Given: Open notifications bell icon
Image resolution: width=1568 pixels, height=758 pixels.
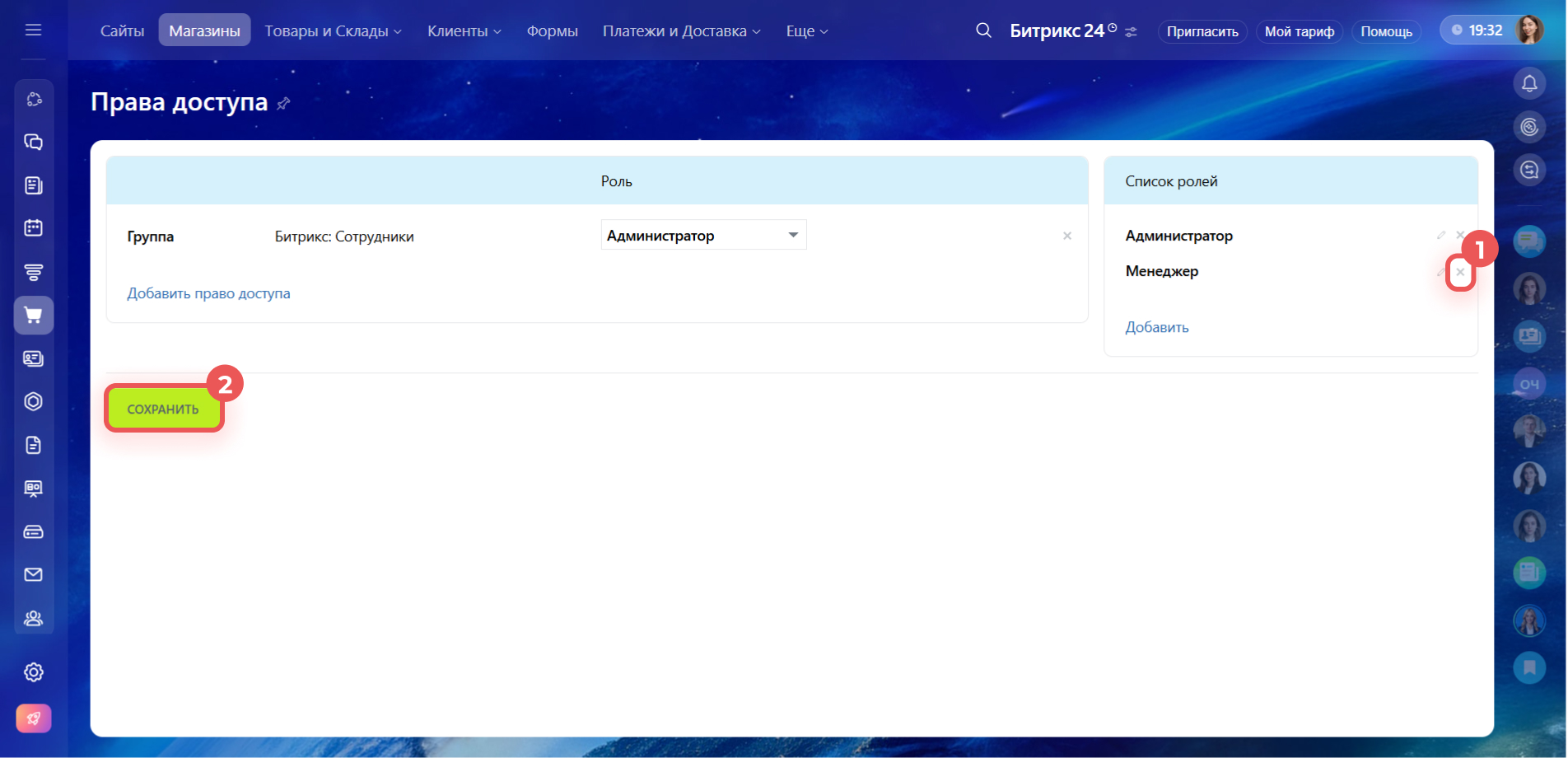Looking at the screenshot, I should coord(1529,83).
